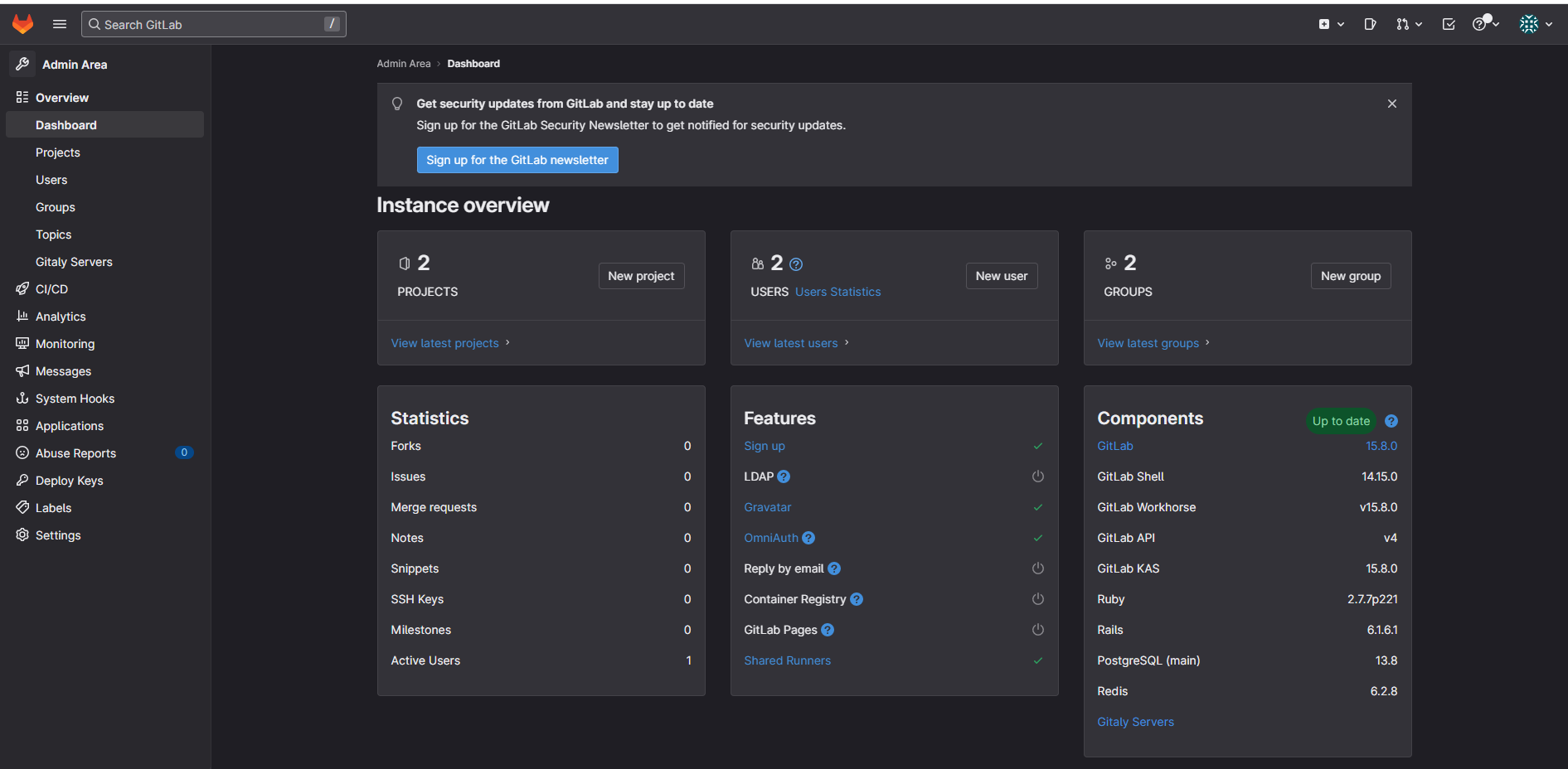The height and width of the screenshot is (769, 1568).
Task: Open the user avatar menu
Action: (1536, 24)
